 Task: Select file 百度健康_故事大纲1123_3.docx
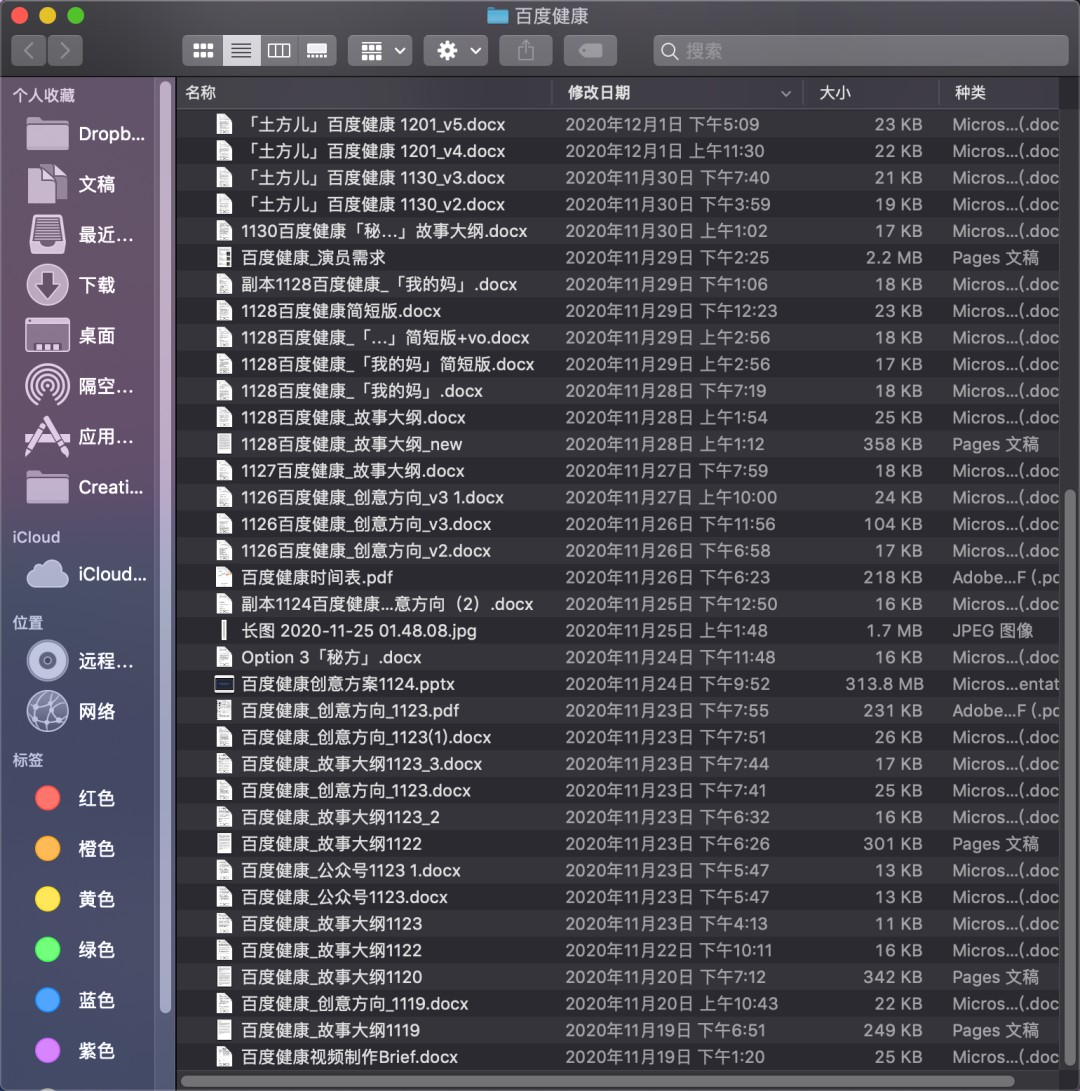(x=618, y=764)
